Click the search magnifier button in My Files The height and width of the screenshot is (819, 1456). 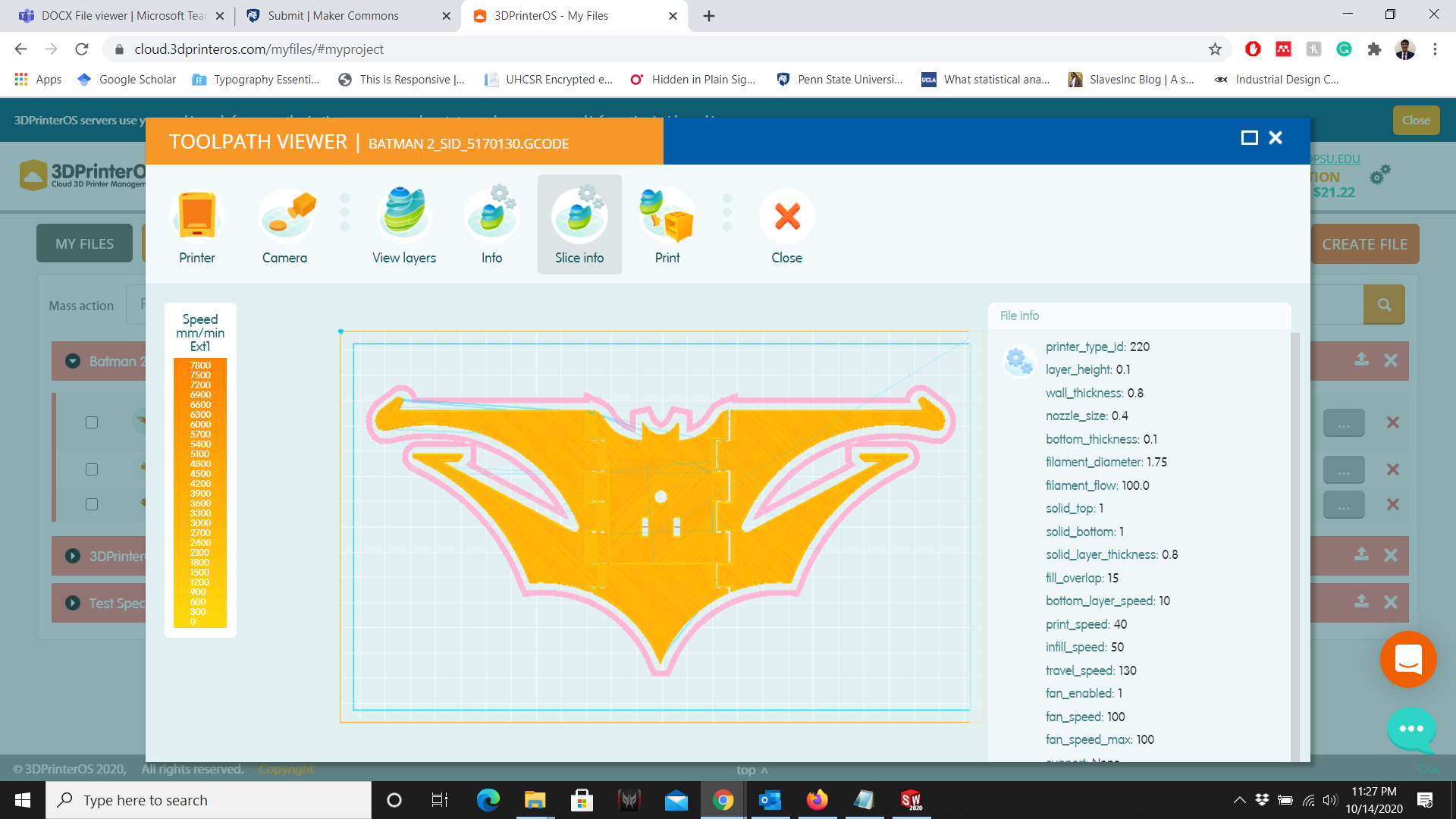click(1384, 305)
